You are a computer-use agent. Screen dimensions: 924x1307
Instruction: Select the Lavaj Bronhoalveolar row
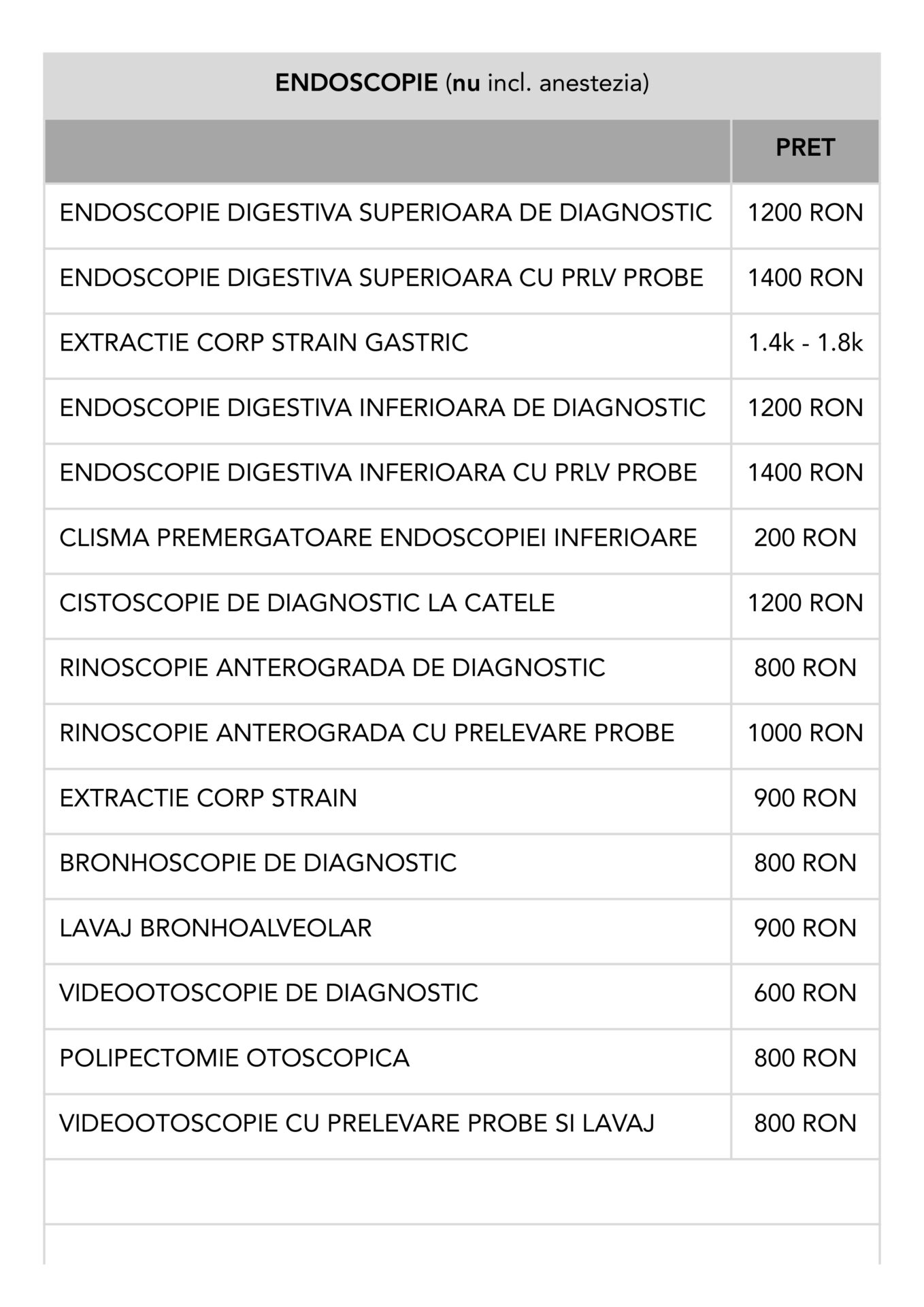click(x=216, y=928)
